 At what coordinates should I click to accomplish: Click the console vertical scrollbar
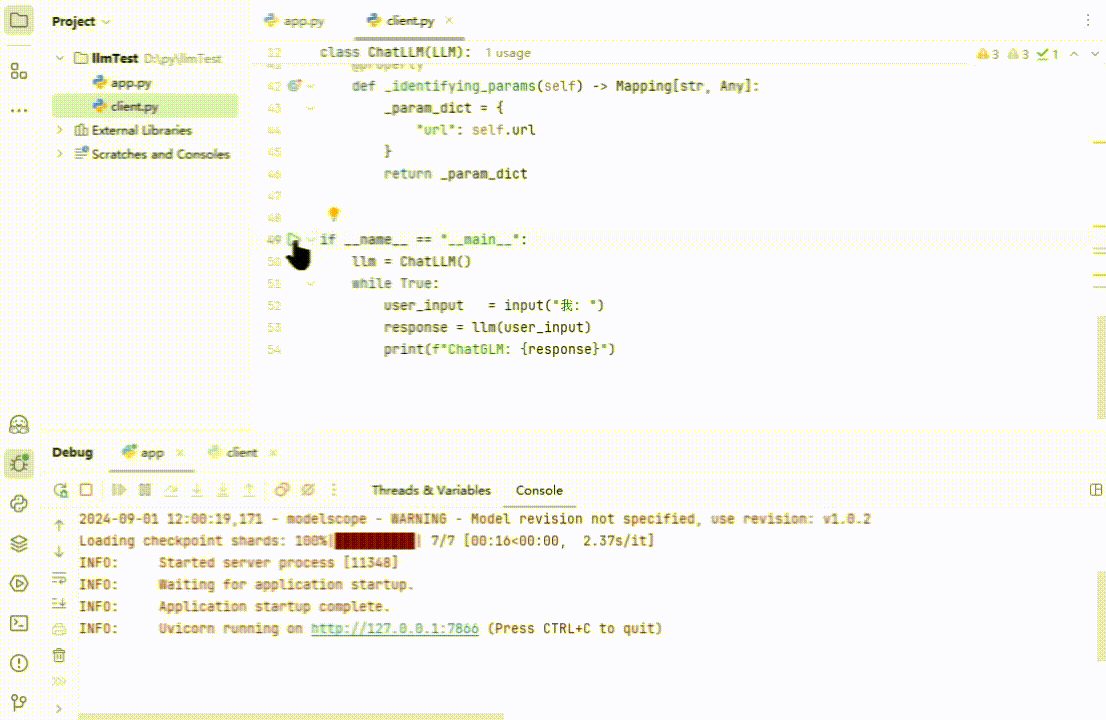tap(1101, 616)
